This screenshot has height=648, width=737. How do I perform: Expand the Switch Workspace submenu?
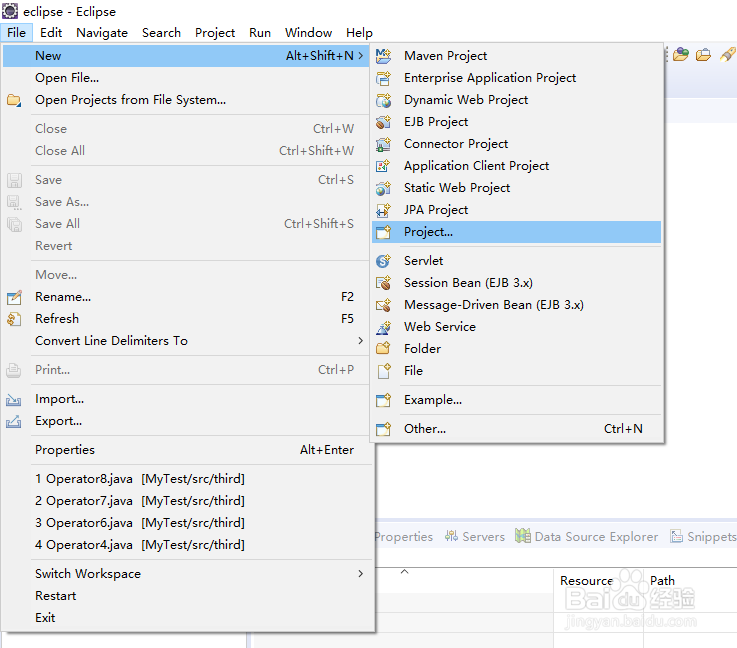point(361,573)
